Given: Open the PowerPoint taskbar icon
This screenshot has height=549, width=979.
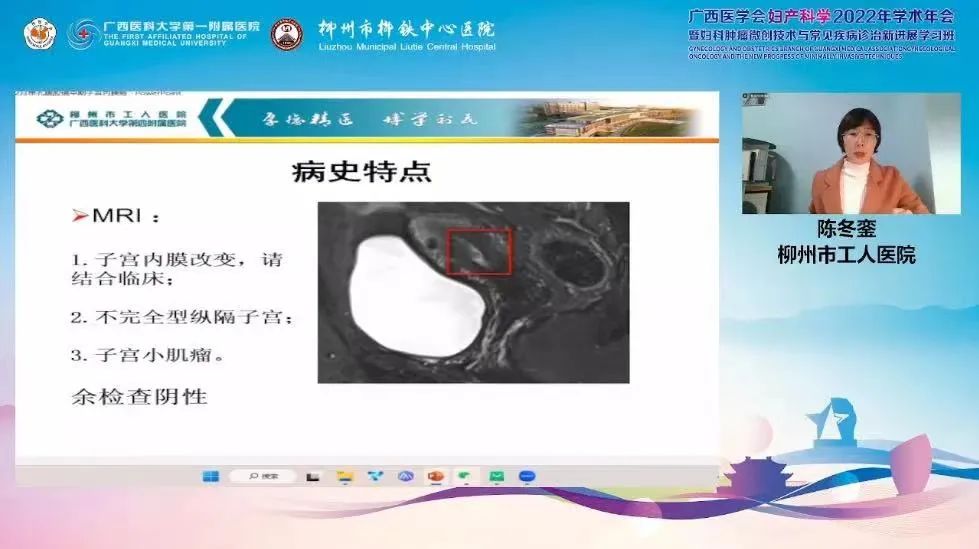Looking at the screenshot, I should point(436,477).
